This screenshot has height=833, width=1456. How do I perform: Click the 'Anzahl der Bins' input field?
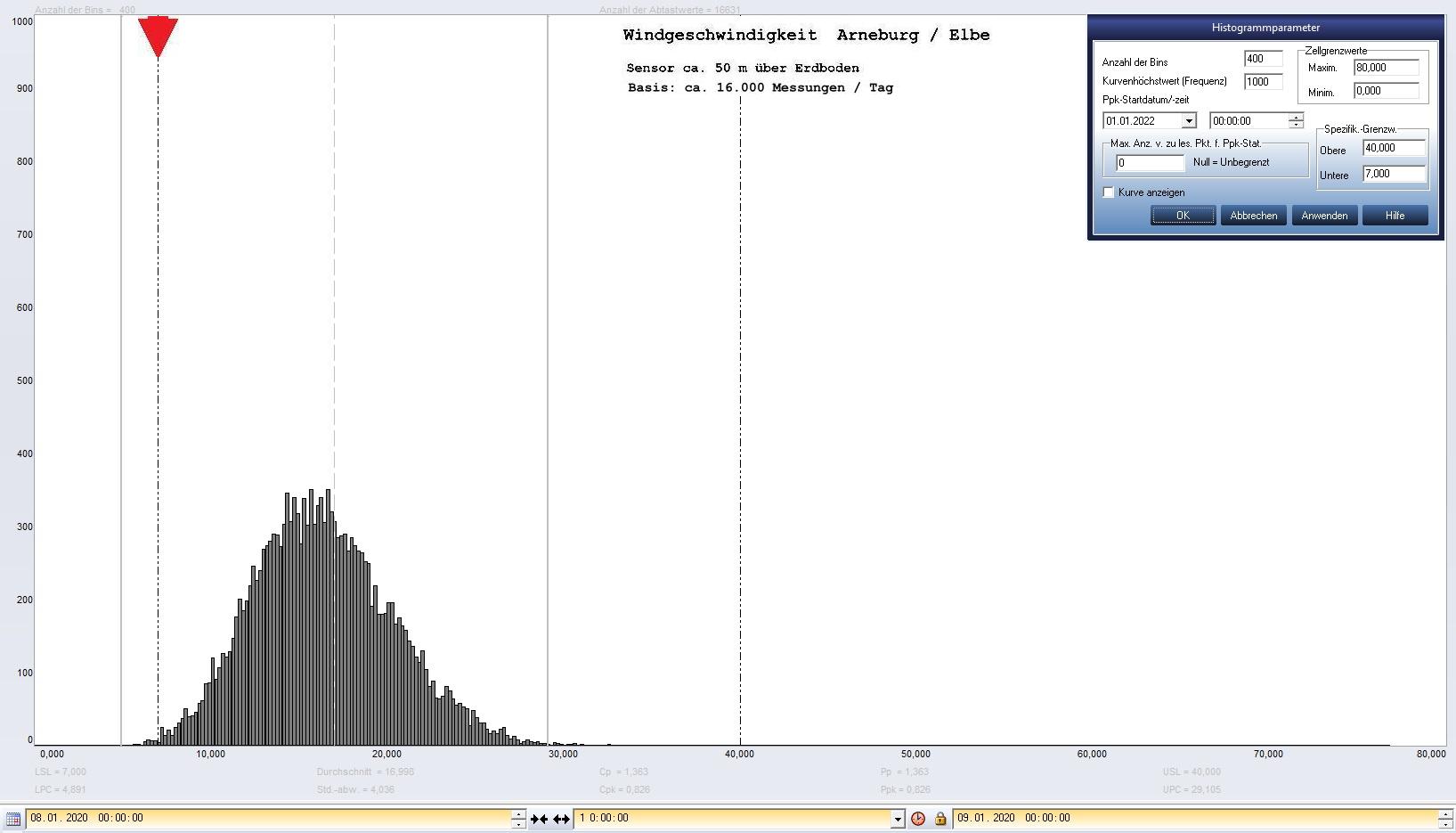click(1263, 59)
